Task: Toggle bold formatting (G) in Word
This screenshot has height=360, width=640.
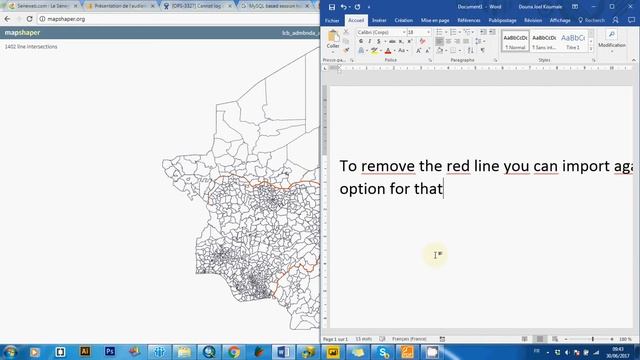Action: point(361,41)
